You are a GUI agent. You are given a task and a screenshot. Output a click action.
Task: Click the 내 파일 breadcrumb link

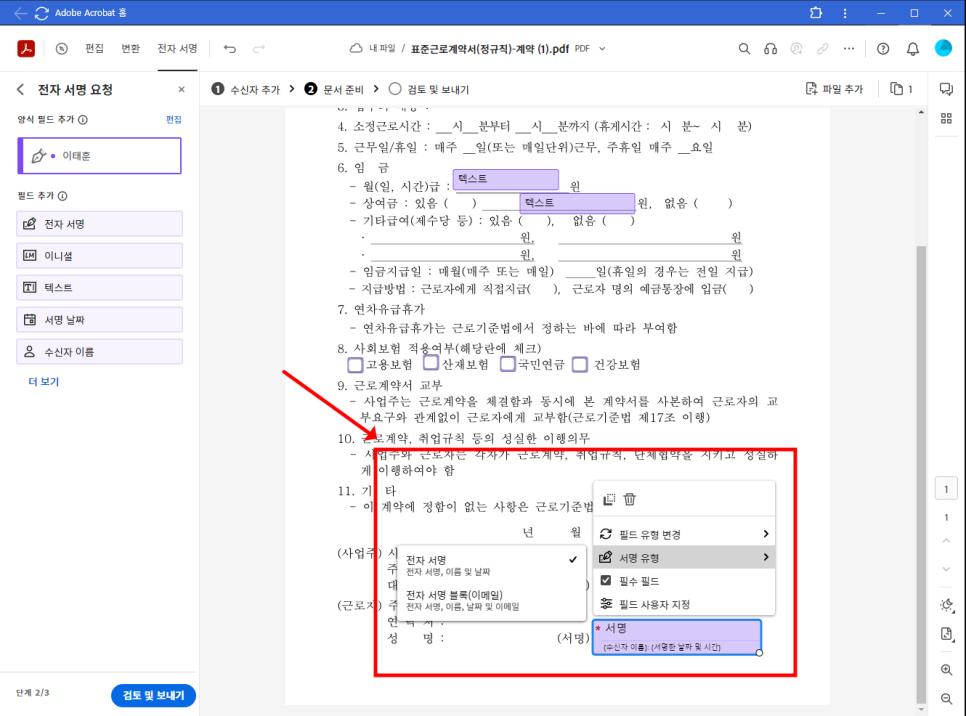(382, 49)
